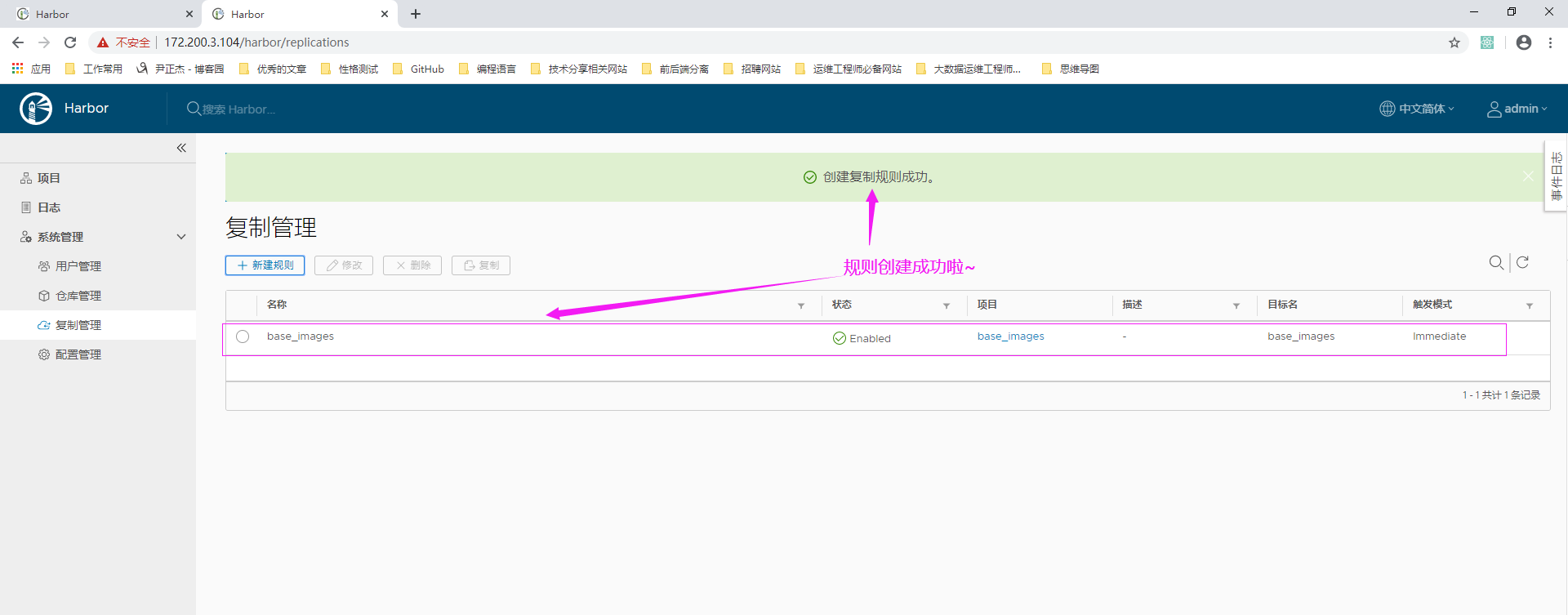Open the 运维工程师必备网站 bookmark folder

849,69
